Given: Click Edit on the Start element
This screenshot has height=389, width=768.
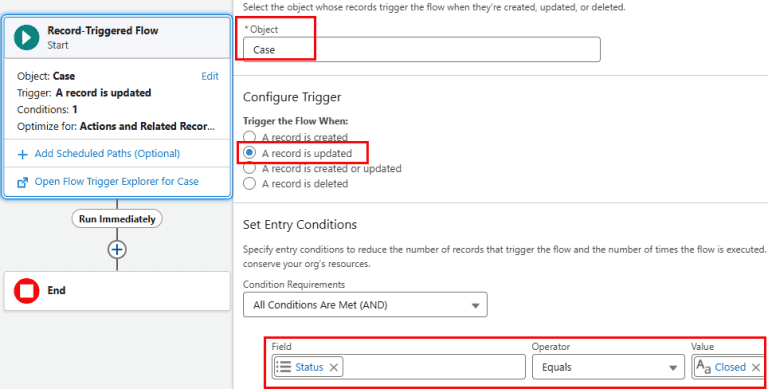Looking at the screenshot, I should pos(210,76).
